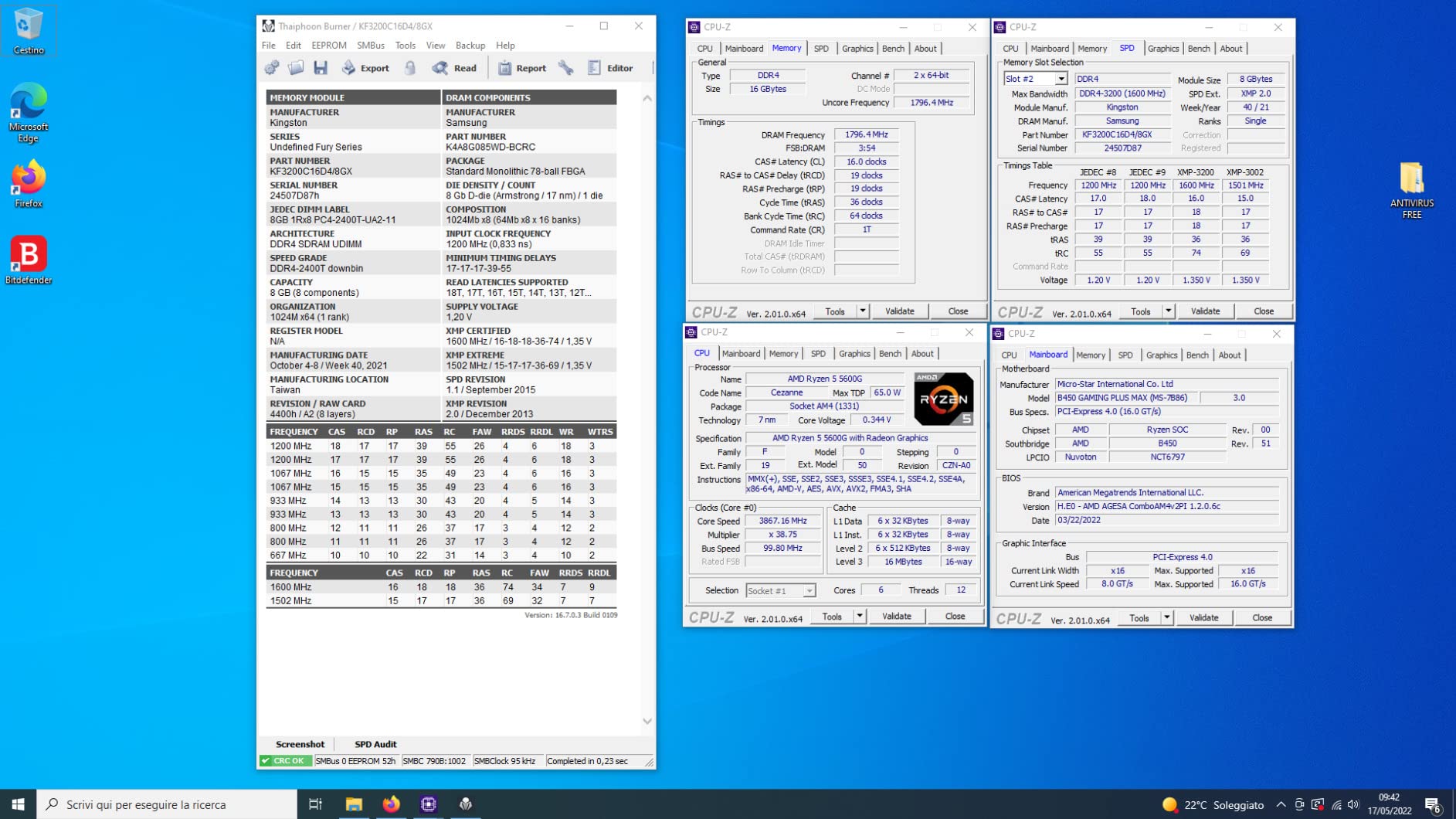This screenshot has width=1456, height=819.
Task: Open the Tools dropdown arrow in the CPU tab CPU-Z window
Action: (x=860, y=616)
